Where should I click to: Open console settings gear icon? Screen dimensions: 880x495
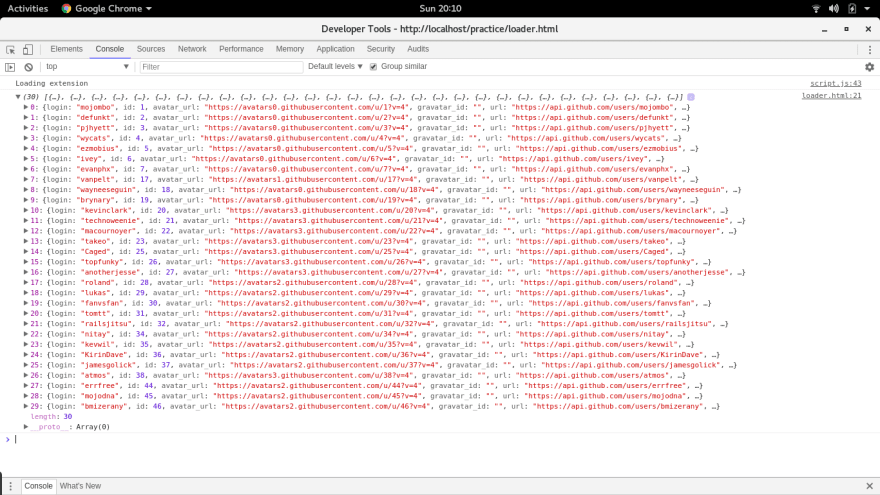point(869,67)
